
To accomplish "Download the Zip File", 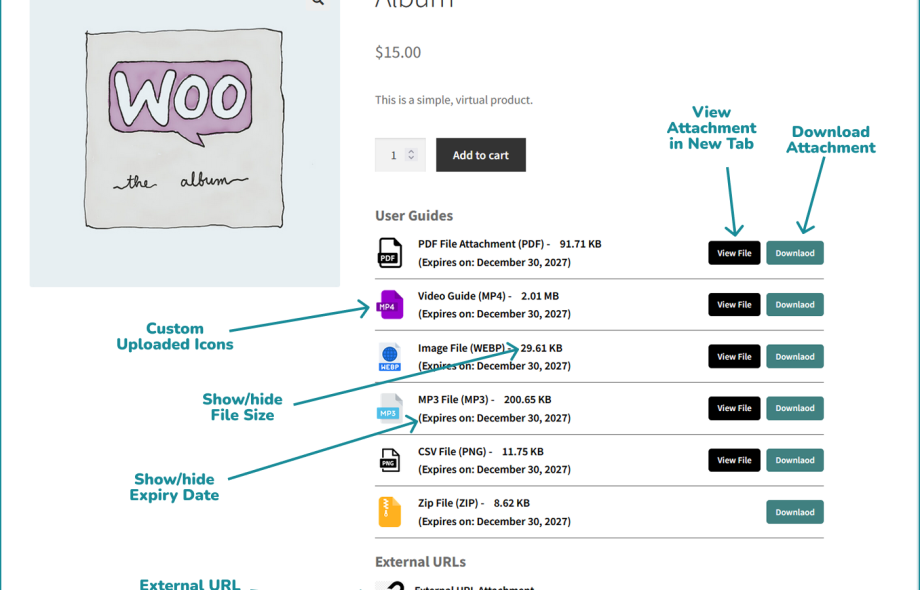I will (794, 511).
